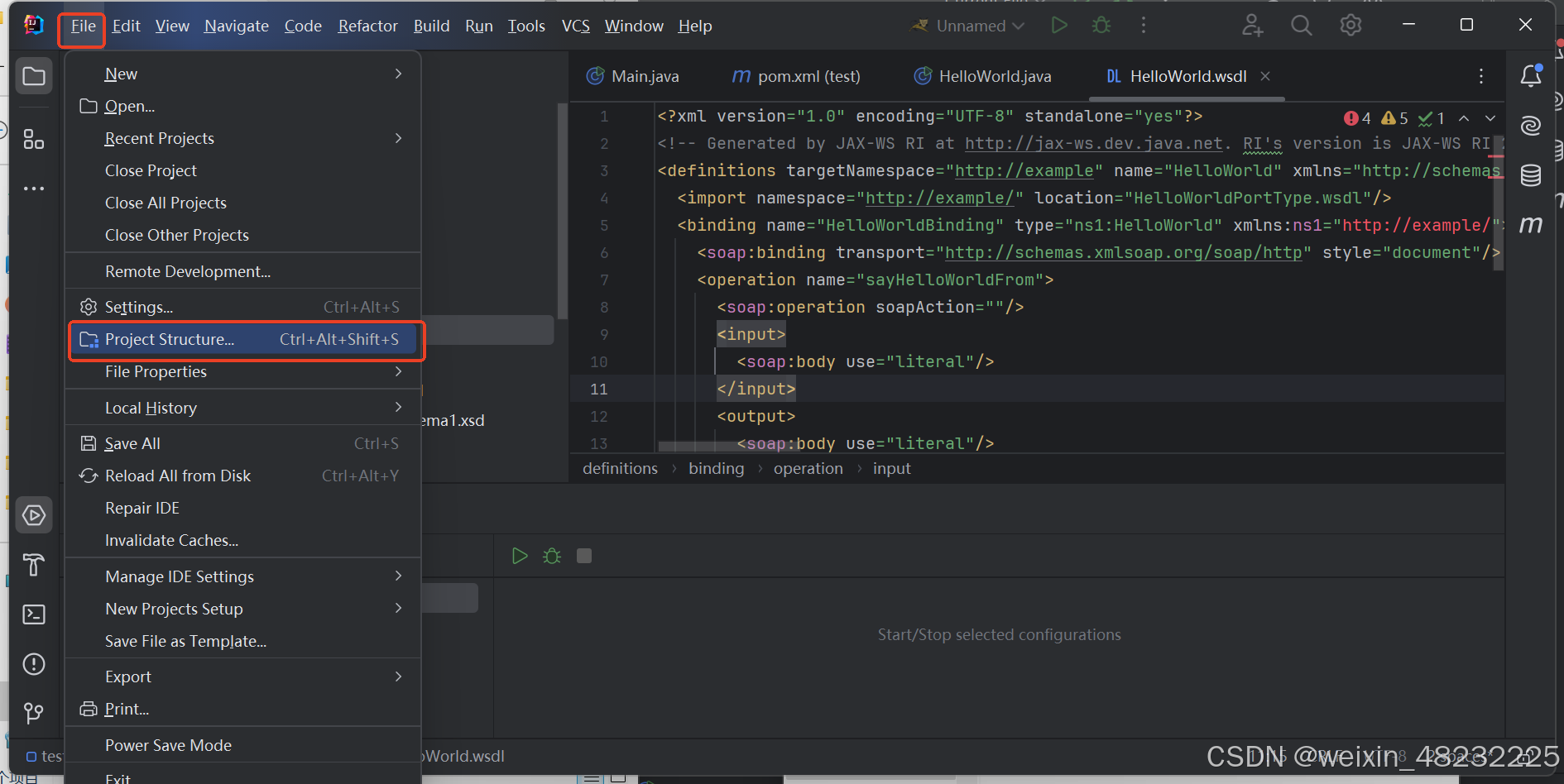Open the Git version control tool window
This screenshot has height=784, width=1564.
pos(34,713)
